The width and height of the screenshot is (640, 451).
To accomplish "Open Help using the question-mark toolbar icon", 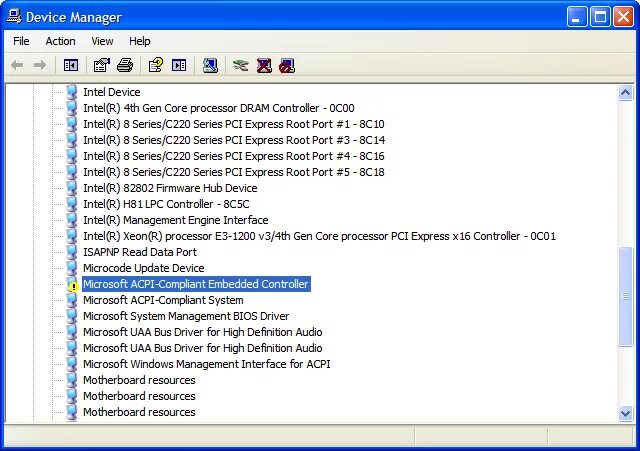I will point(156,65).
